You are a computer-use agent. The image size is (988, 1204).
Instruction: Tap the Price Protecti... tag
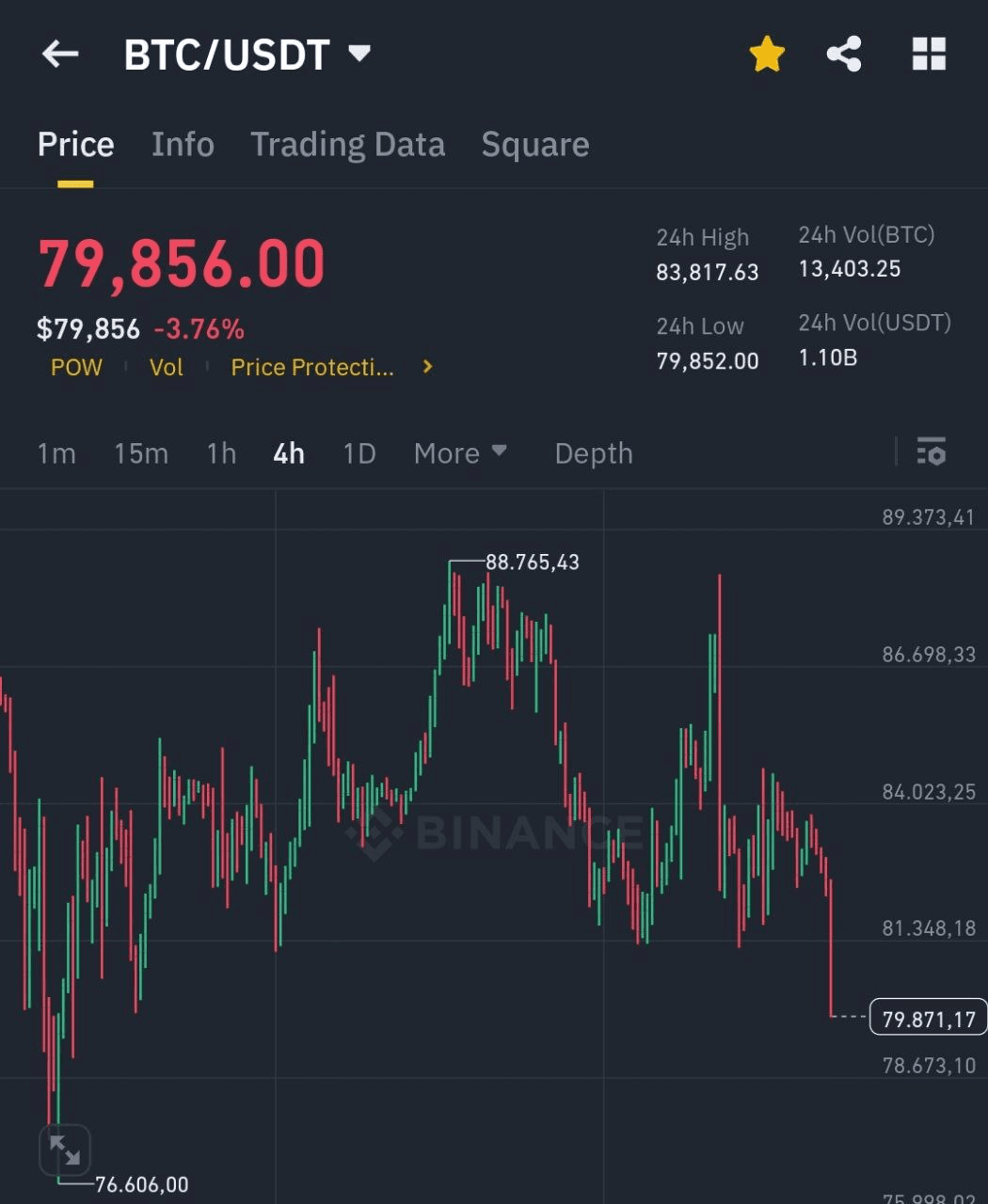[x=312, y=367]
